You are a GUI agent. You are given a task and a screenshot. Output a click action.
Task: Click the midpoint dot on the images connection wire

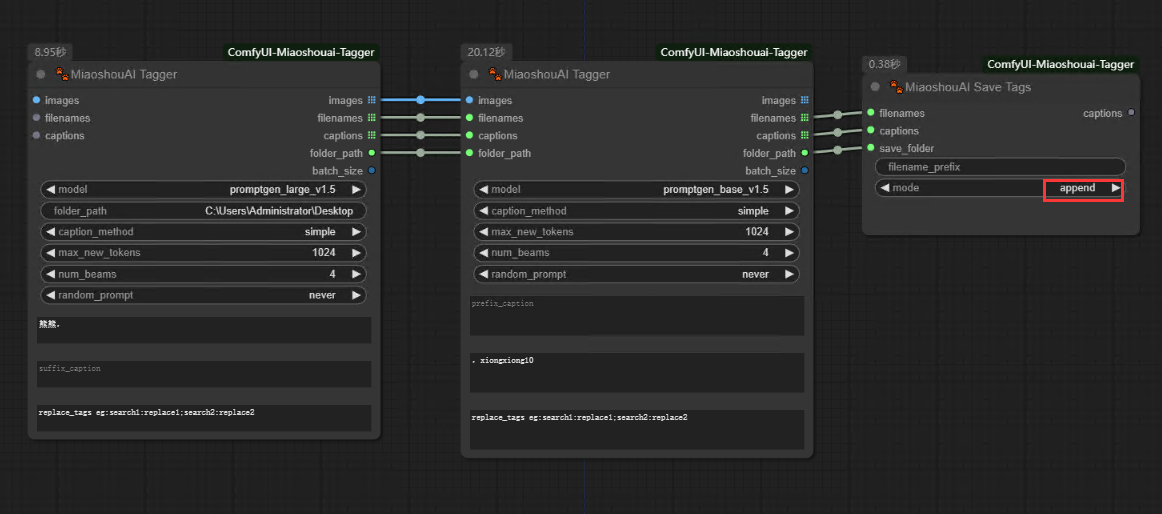pos(420,100)
